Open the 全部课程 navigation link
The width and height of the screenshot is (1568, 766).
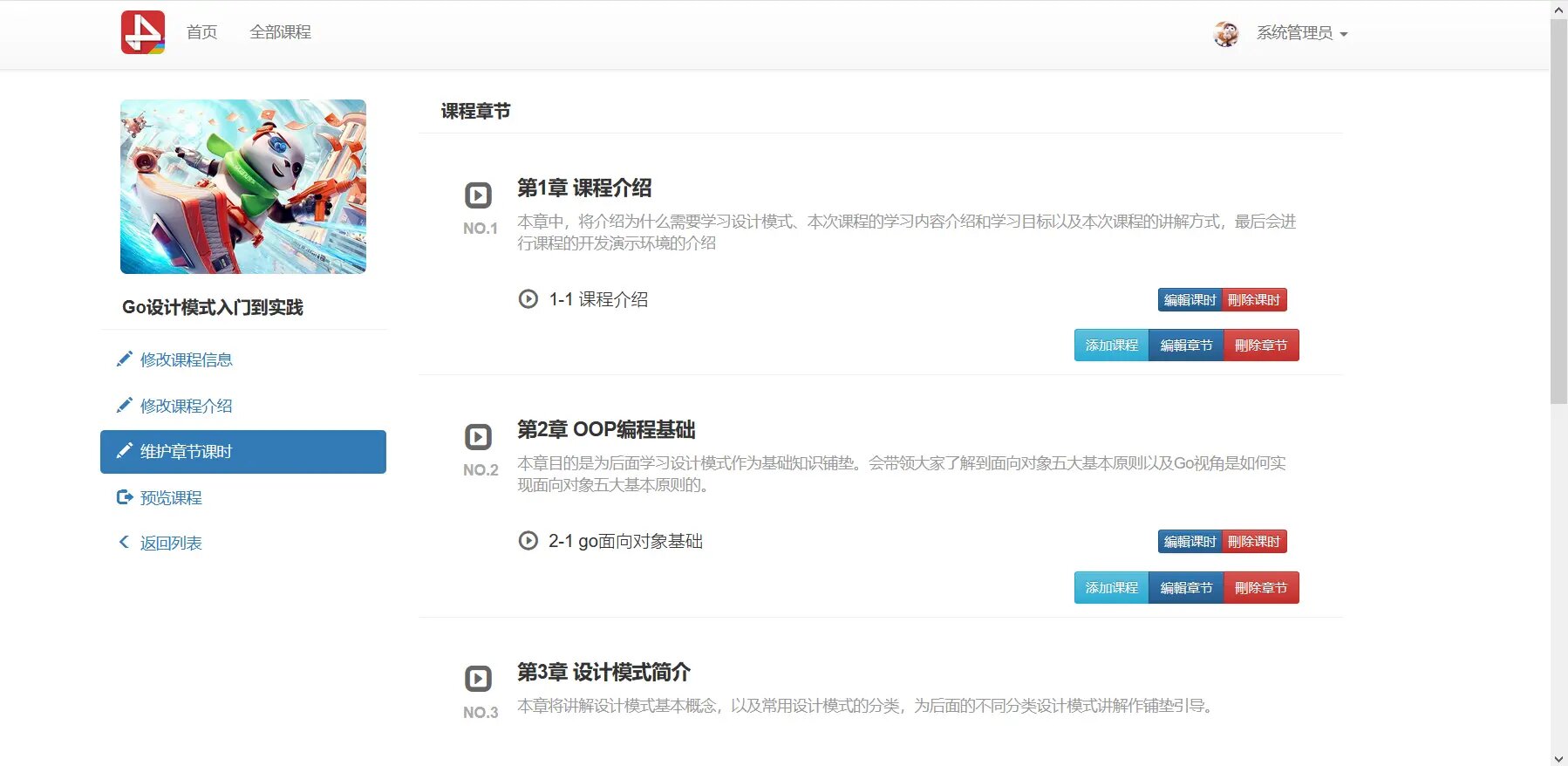[280, 32]
